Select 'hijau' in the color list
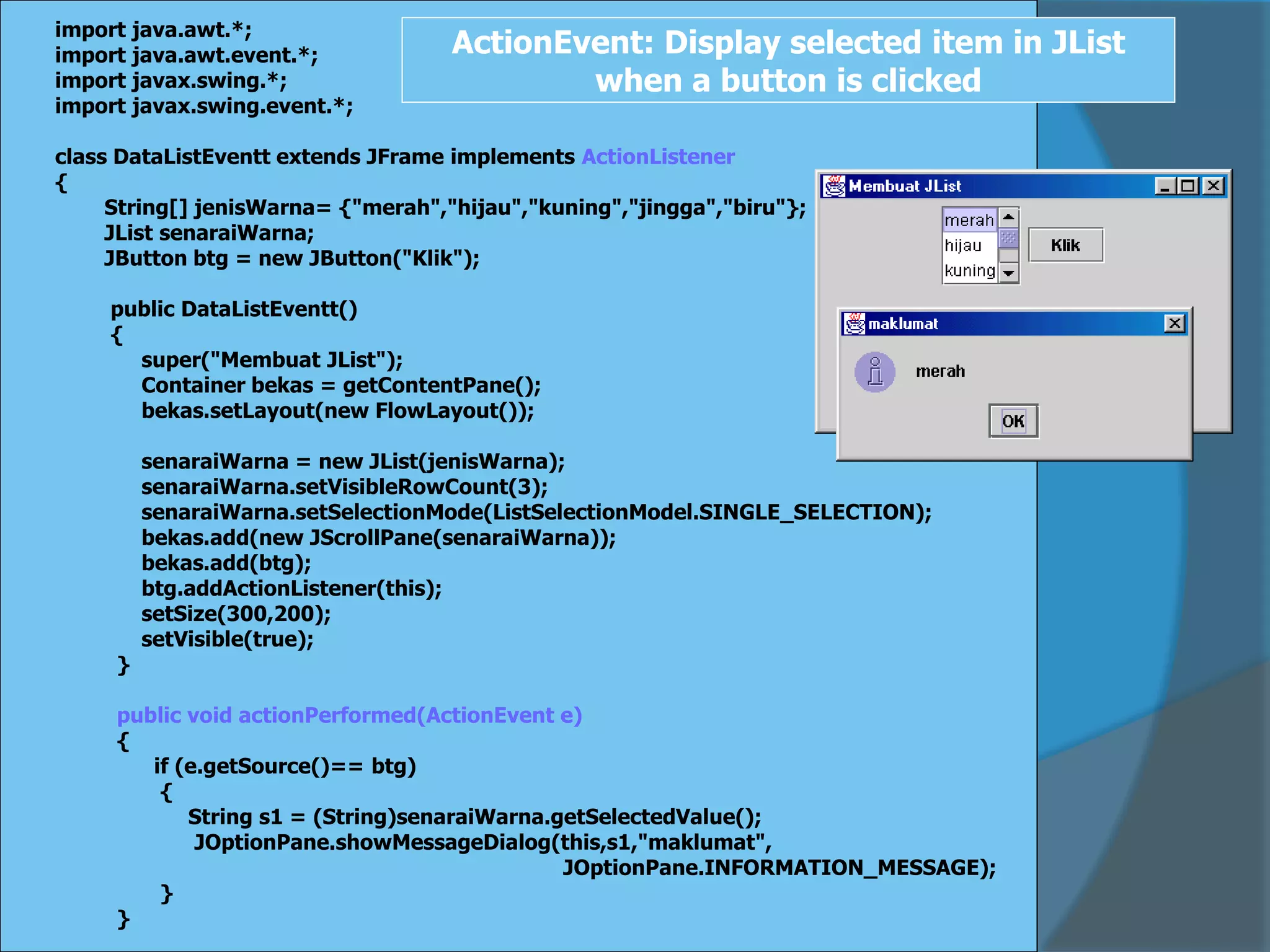 coord(969,245)
